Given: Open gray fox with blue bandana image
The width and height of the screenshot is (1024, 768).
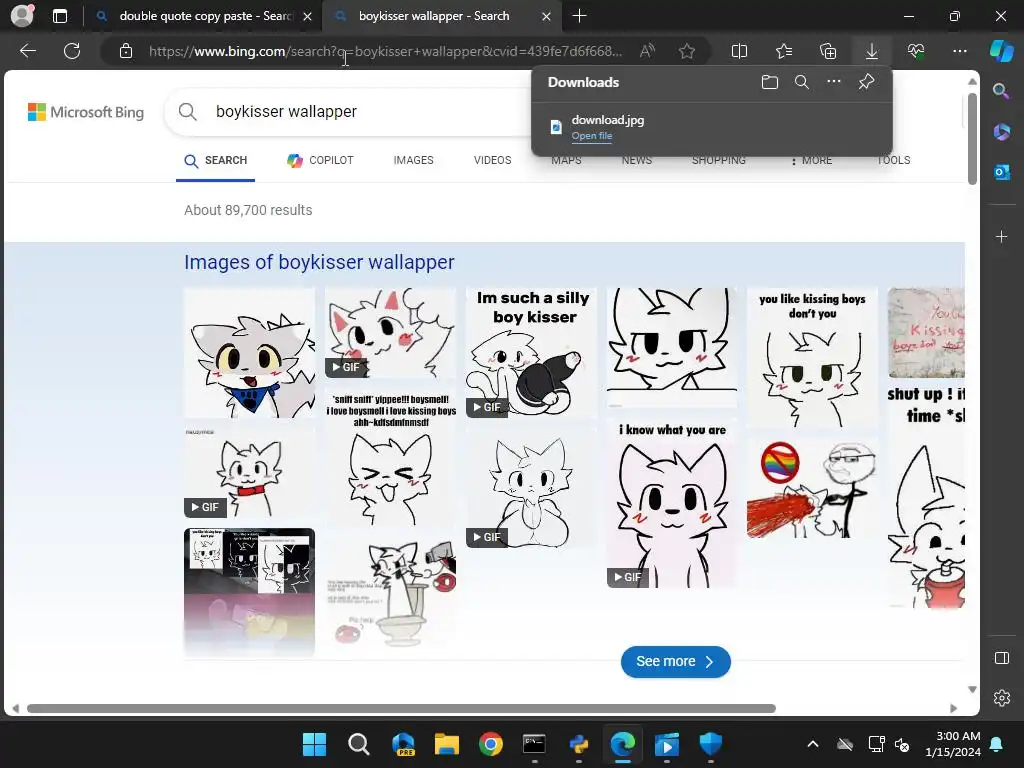Looking at the screenshot, I should [x=249, y=353].
